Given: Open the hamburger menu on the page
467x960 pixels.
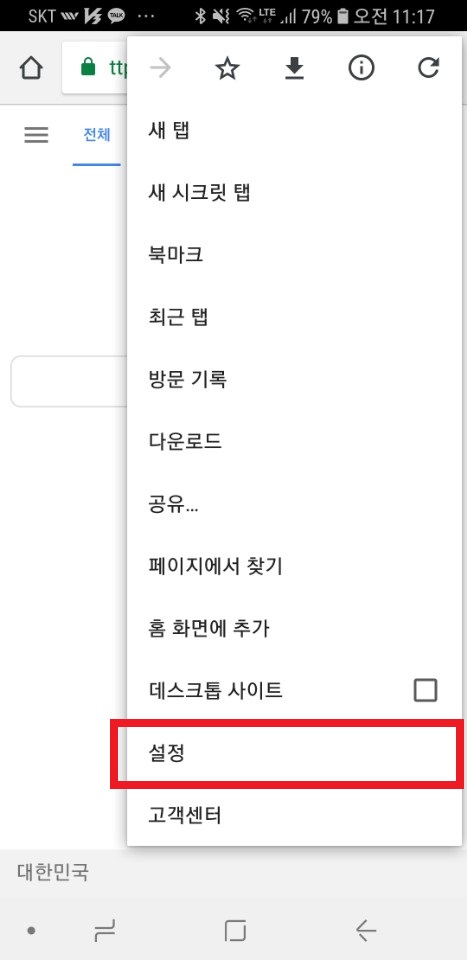Looking at the screenshot, I should 36,135.
